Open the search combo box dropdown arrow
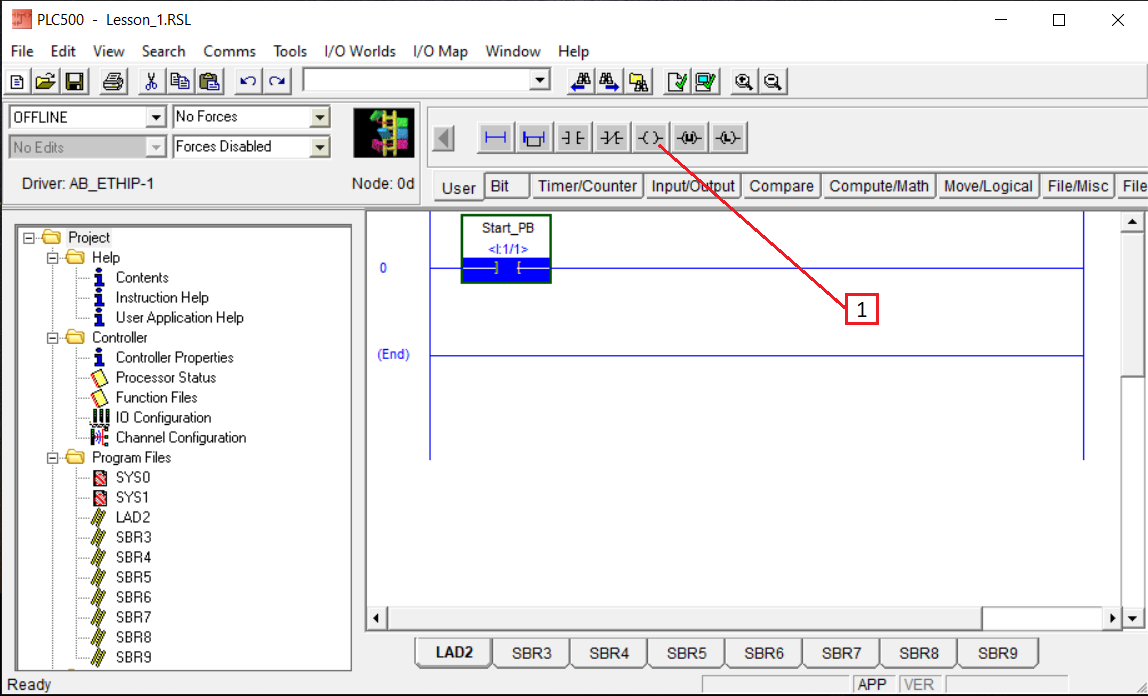This screenshot has width=1148, height=696. pyautogui.click(x=540, y=80)
